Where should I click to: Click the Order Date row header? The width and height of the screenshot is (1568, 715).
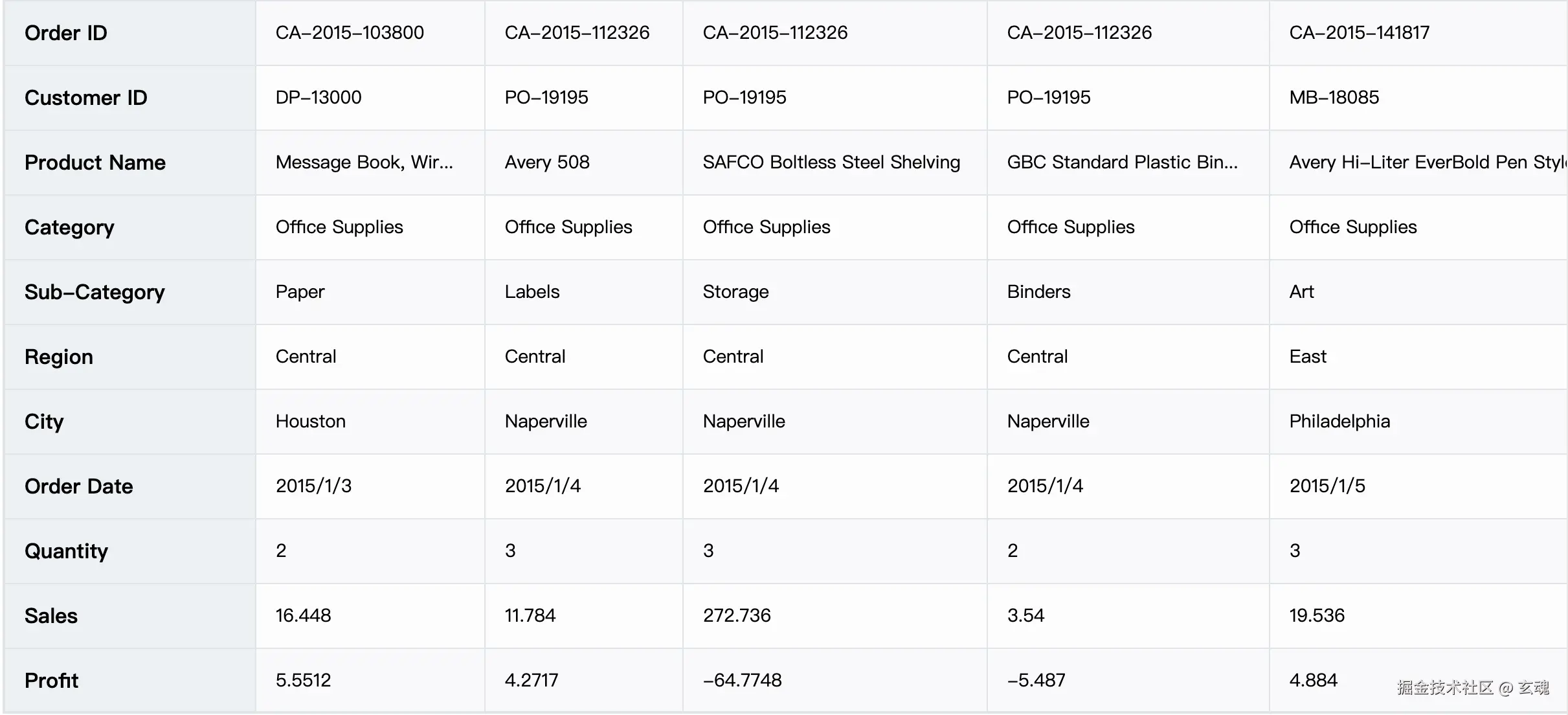tap(79, 486)
